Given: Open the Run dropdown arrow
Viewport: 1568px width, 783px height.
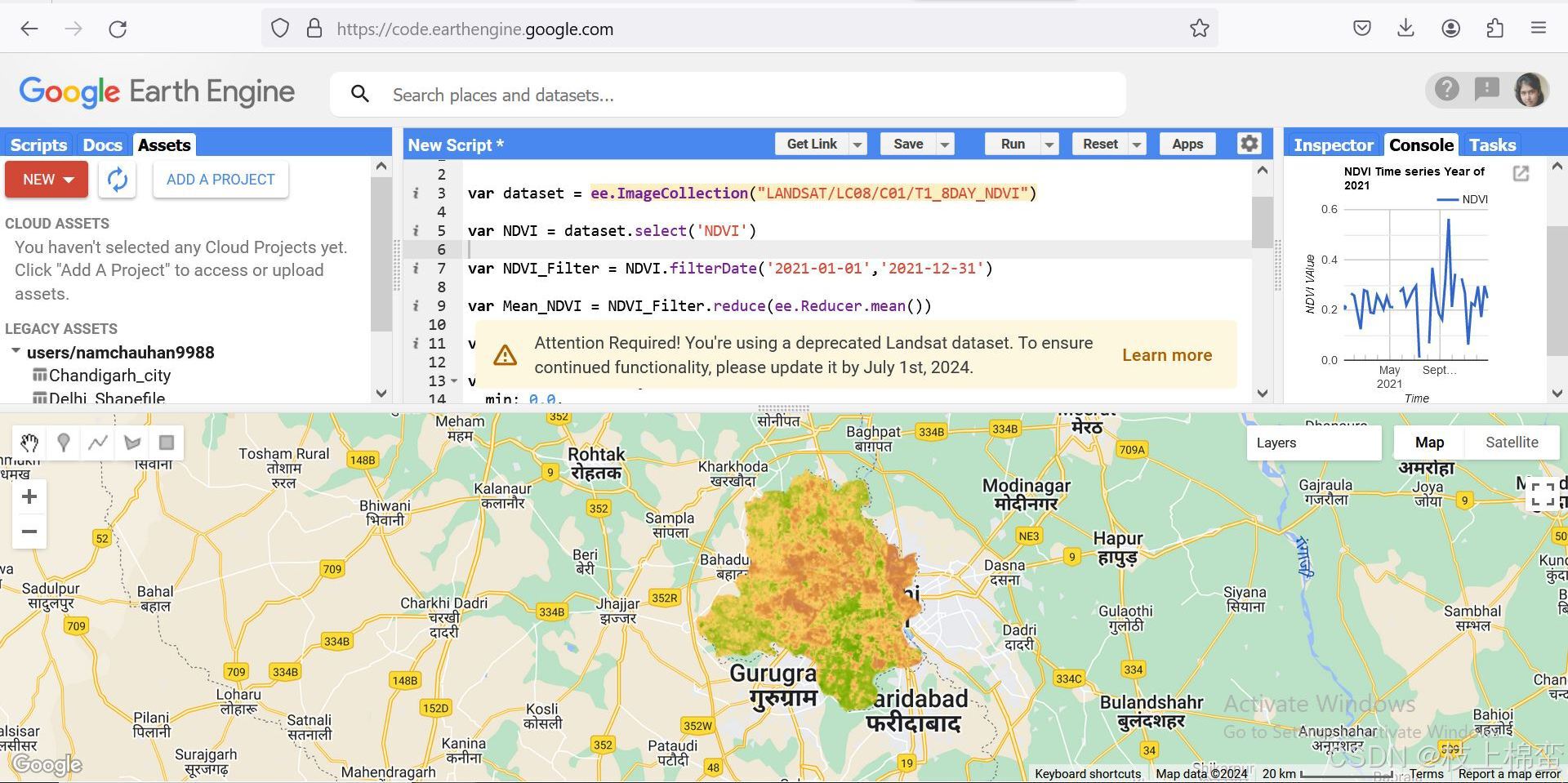Looking at the screenshot, I should [x=1049, y=145].
